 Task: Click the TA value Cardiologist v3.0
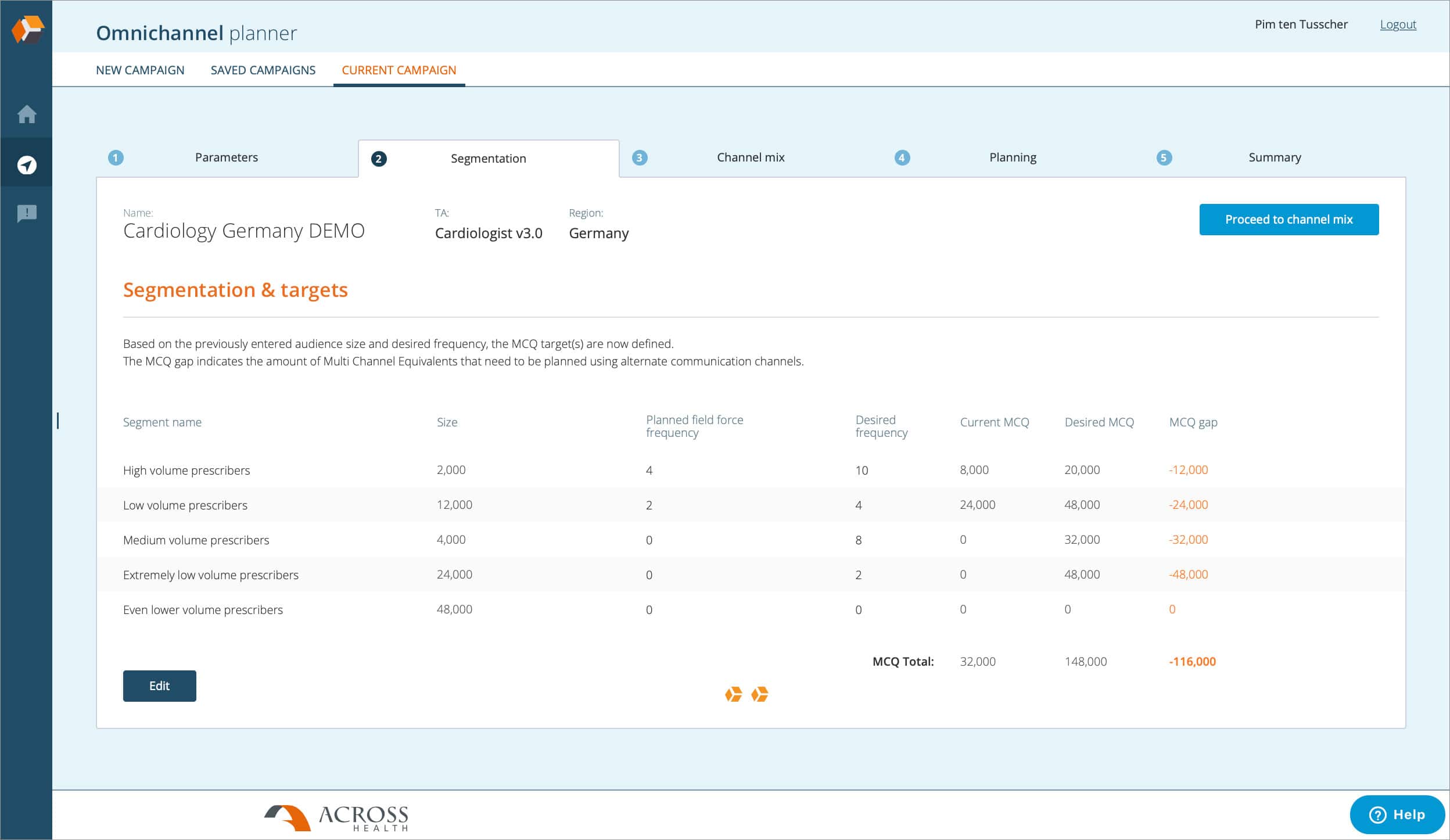489,233
